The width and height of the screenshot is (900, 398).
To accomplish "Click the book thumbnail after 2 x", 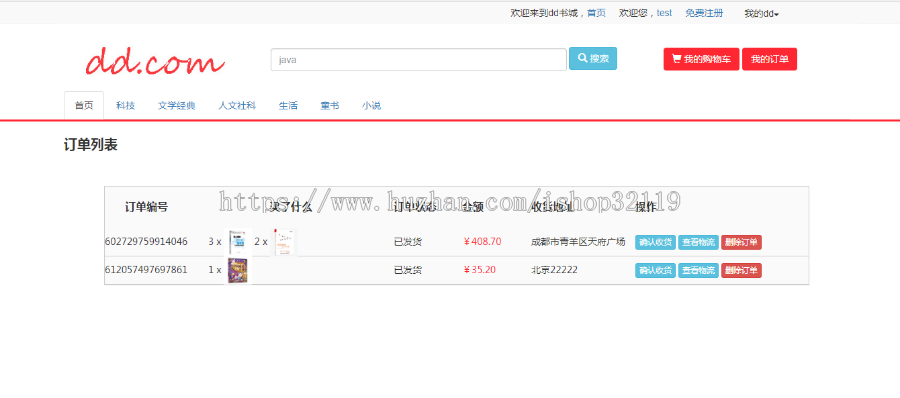I will point(284,242).
